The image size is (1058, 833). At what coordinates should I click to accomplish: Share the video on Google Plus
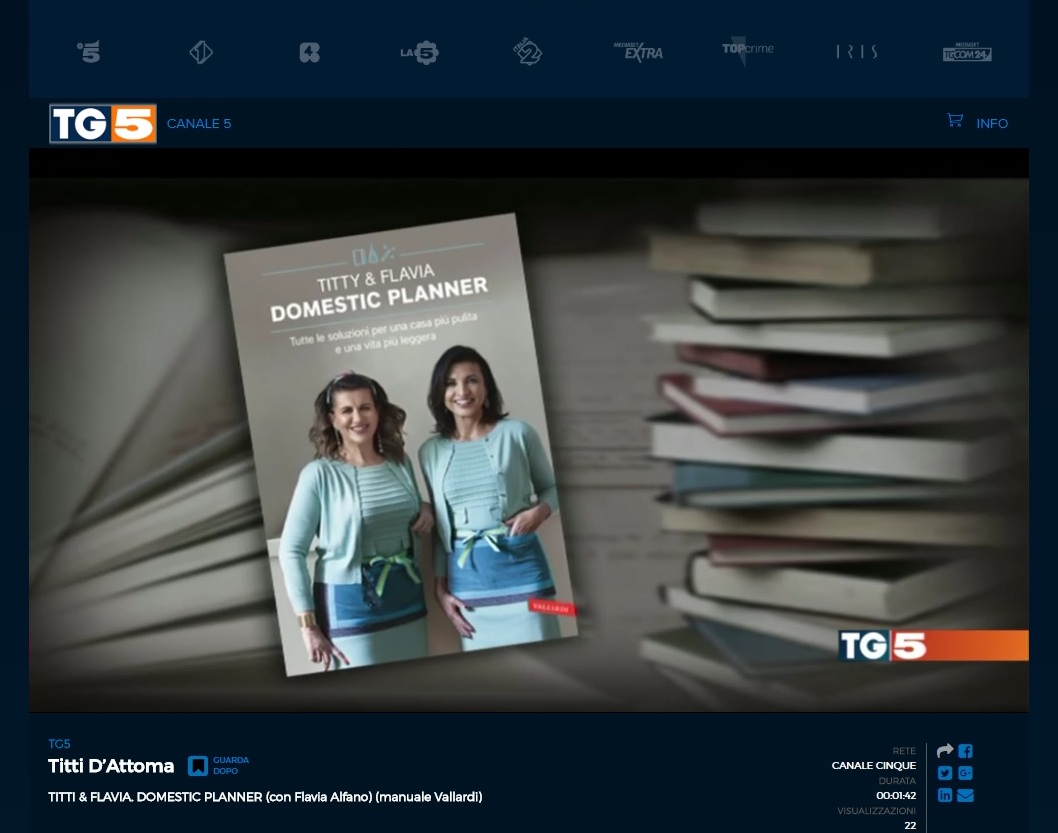tap(965, 773)
